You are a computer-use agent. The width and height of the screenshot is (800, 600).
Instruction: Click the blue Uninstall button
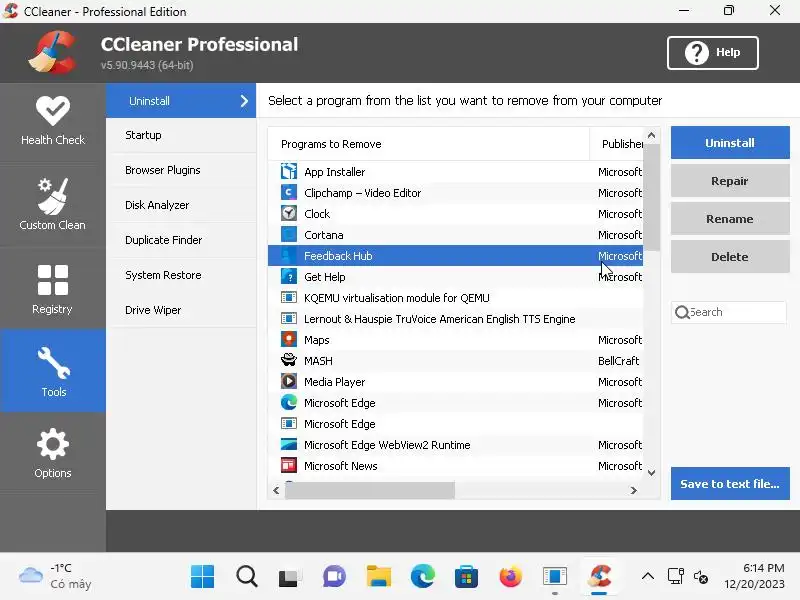pyautogui.click(x=730, y=143)
